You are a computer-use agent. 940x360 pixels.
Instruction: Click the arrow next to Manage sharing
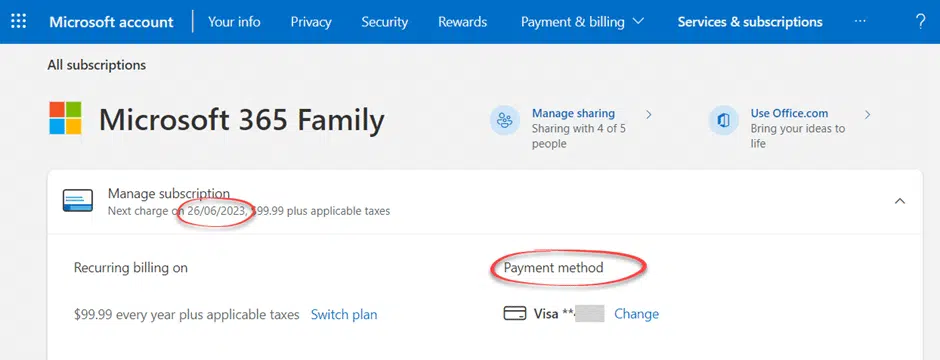tap(649, 114)
